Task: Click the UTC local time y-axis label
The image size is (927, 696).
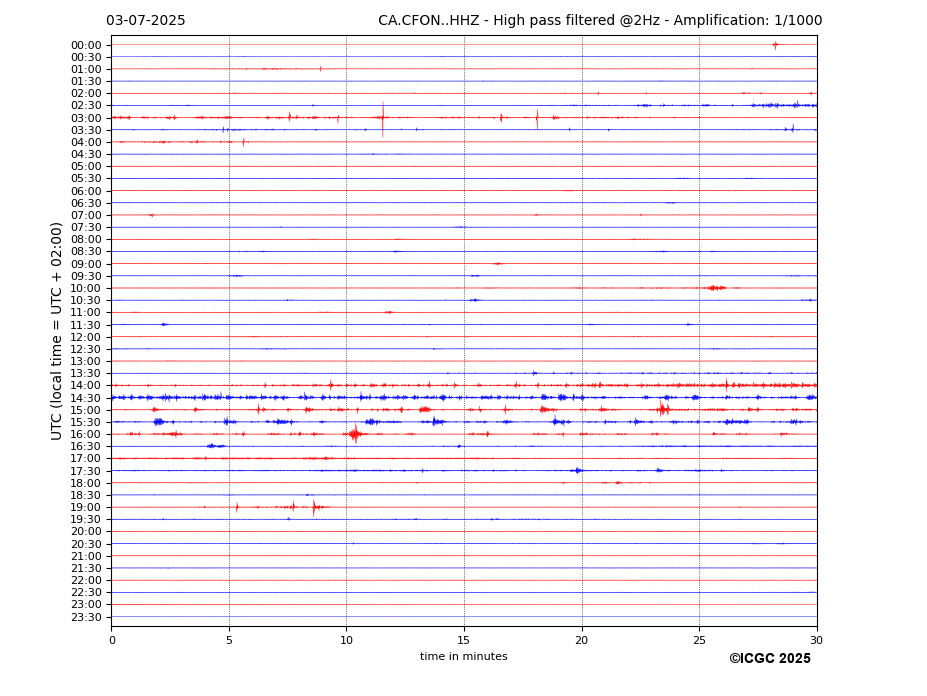Action: click(x=56, y=331)
